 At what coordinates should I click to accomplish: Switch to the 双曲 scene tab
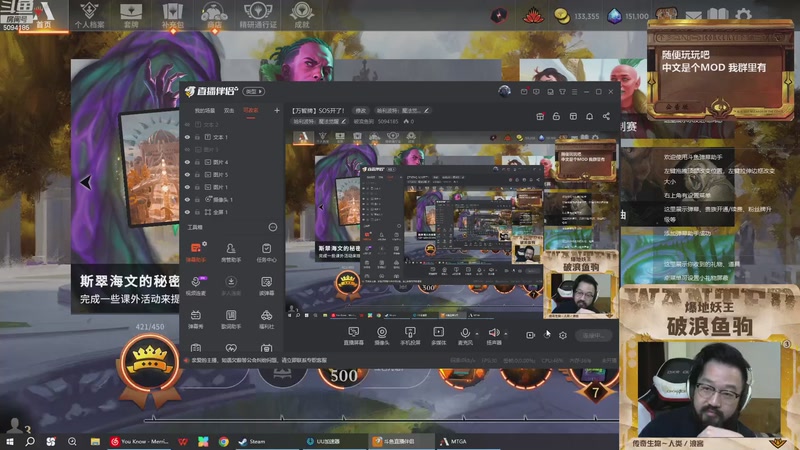229,110
